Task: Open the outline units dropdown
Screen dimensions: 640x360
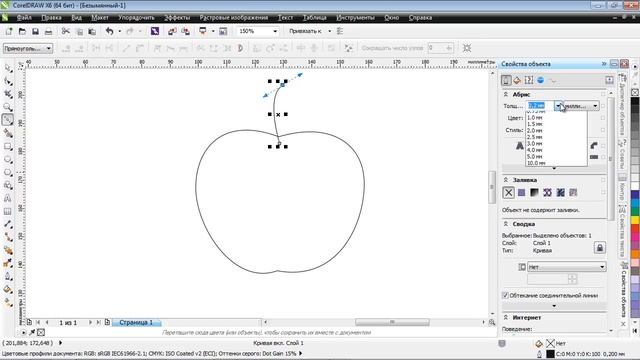Action: pos(581,106)
